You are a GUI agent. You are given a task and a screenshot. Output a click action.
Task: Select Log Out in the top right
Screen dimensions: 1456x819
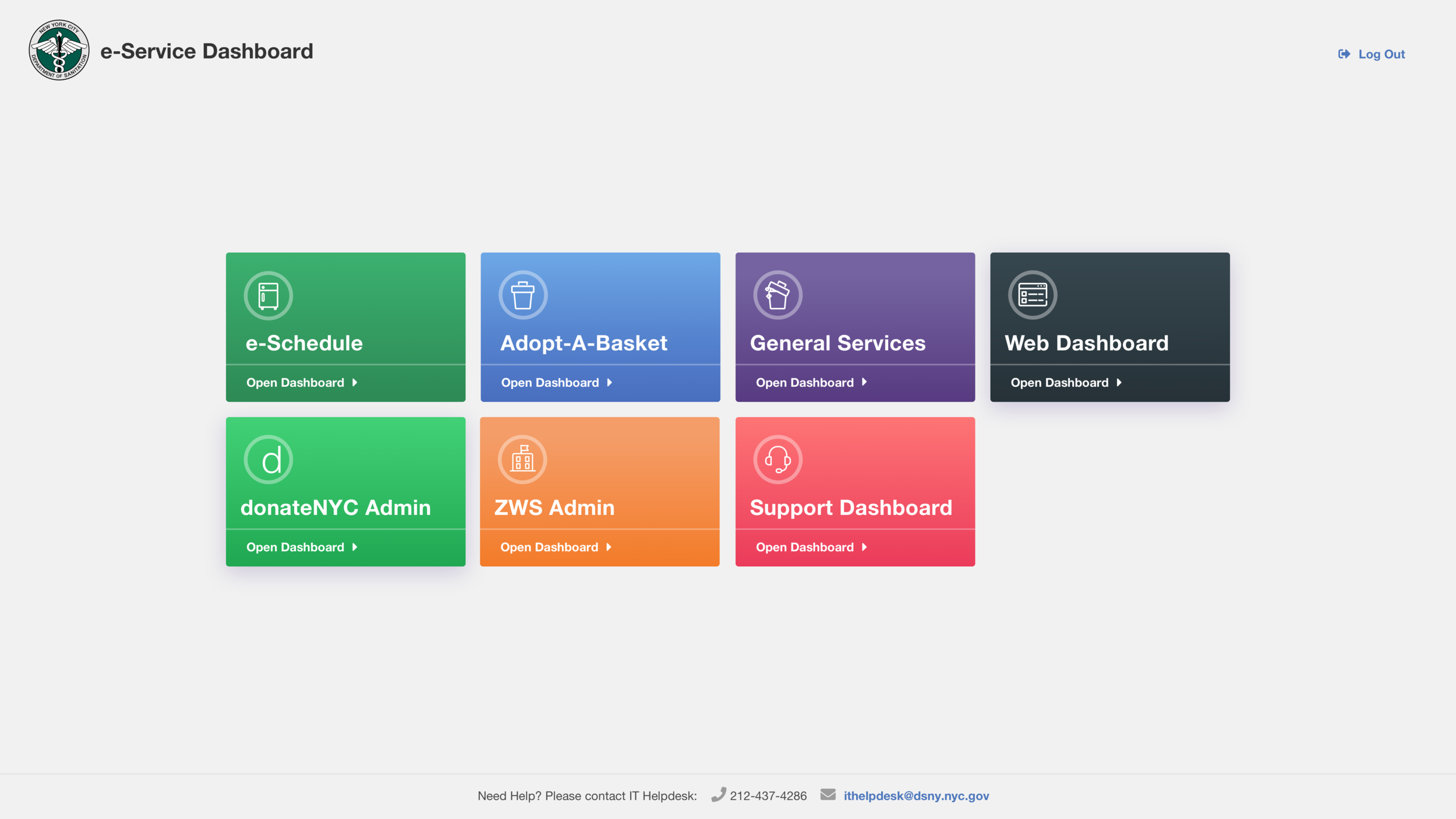coord(1381,54)
